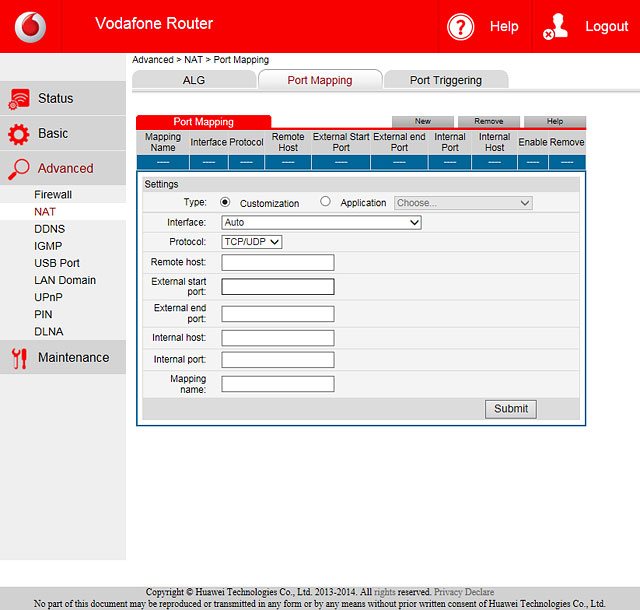The height and width of the screenshot is (610, 640).
Task: Focus the Remote host input field
Action: (278, 263)
